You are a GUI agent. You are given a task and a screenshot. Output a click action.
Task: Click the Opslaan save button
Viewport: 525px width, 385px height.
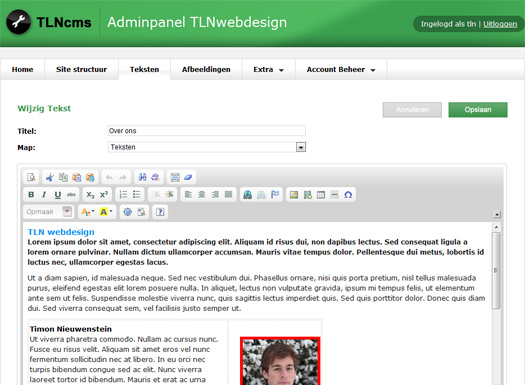[478, 110]
